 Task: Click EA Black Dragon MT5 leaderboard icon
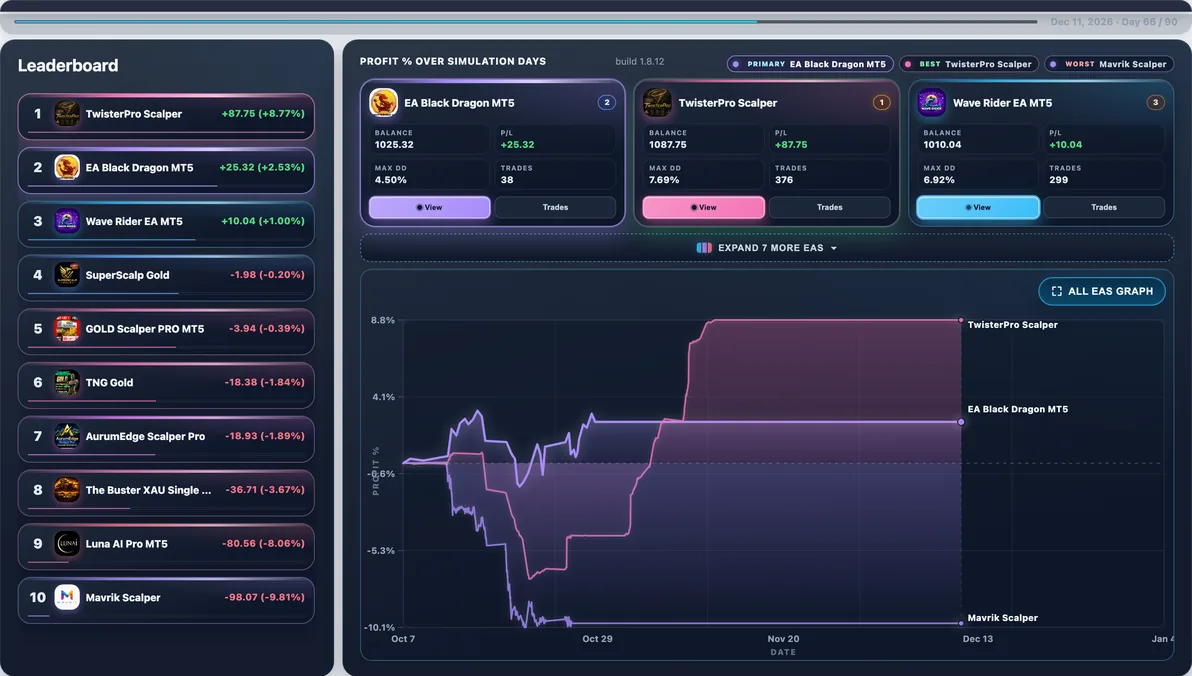tap(67, 167)
